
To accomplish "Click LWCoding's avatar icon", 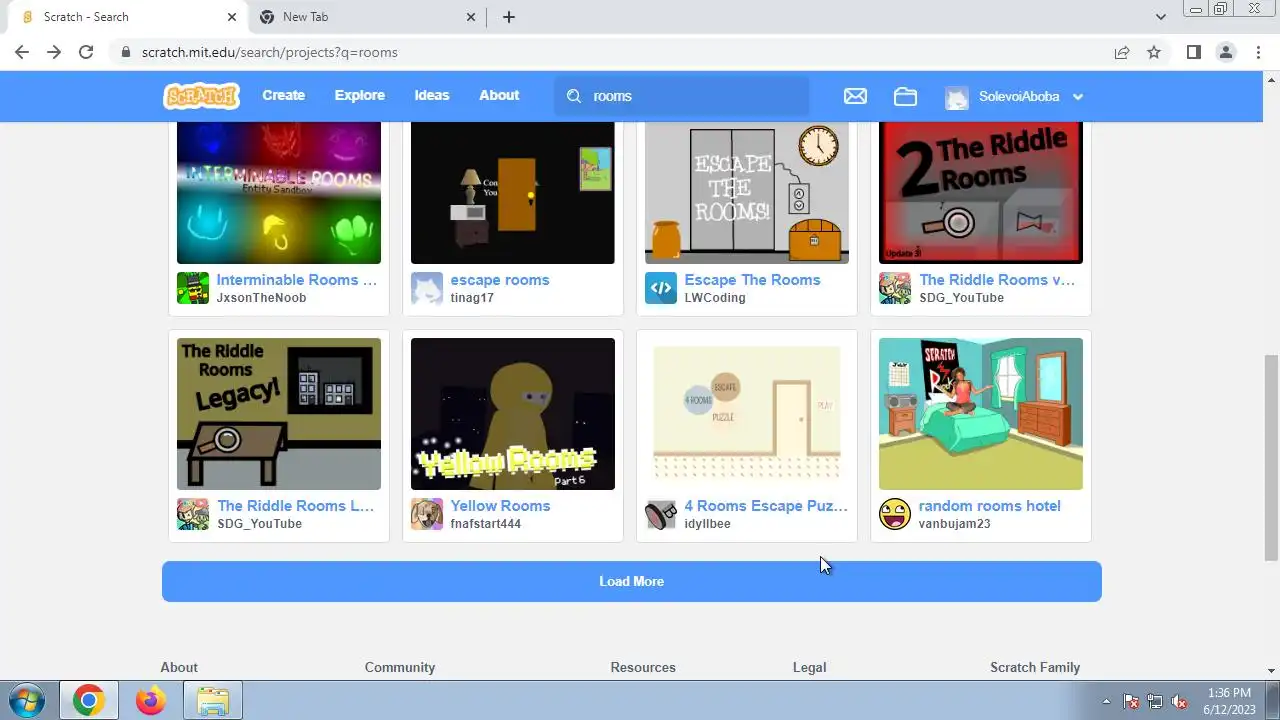I will pyautogui.click(x=661, y=288).
